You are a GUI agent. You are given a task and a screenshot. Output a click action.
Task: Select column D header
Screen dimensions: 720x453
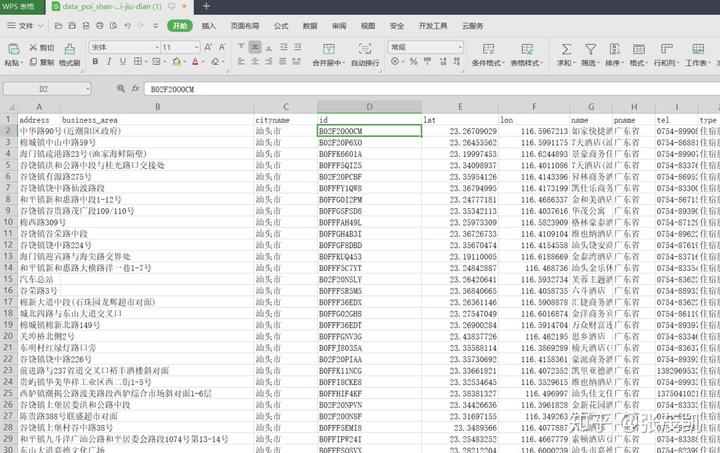pyautogui.click(x=369, y=106)
